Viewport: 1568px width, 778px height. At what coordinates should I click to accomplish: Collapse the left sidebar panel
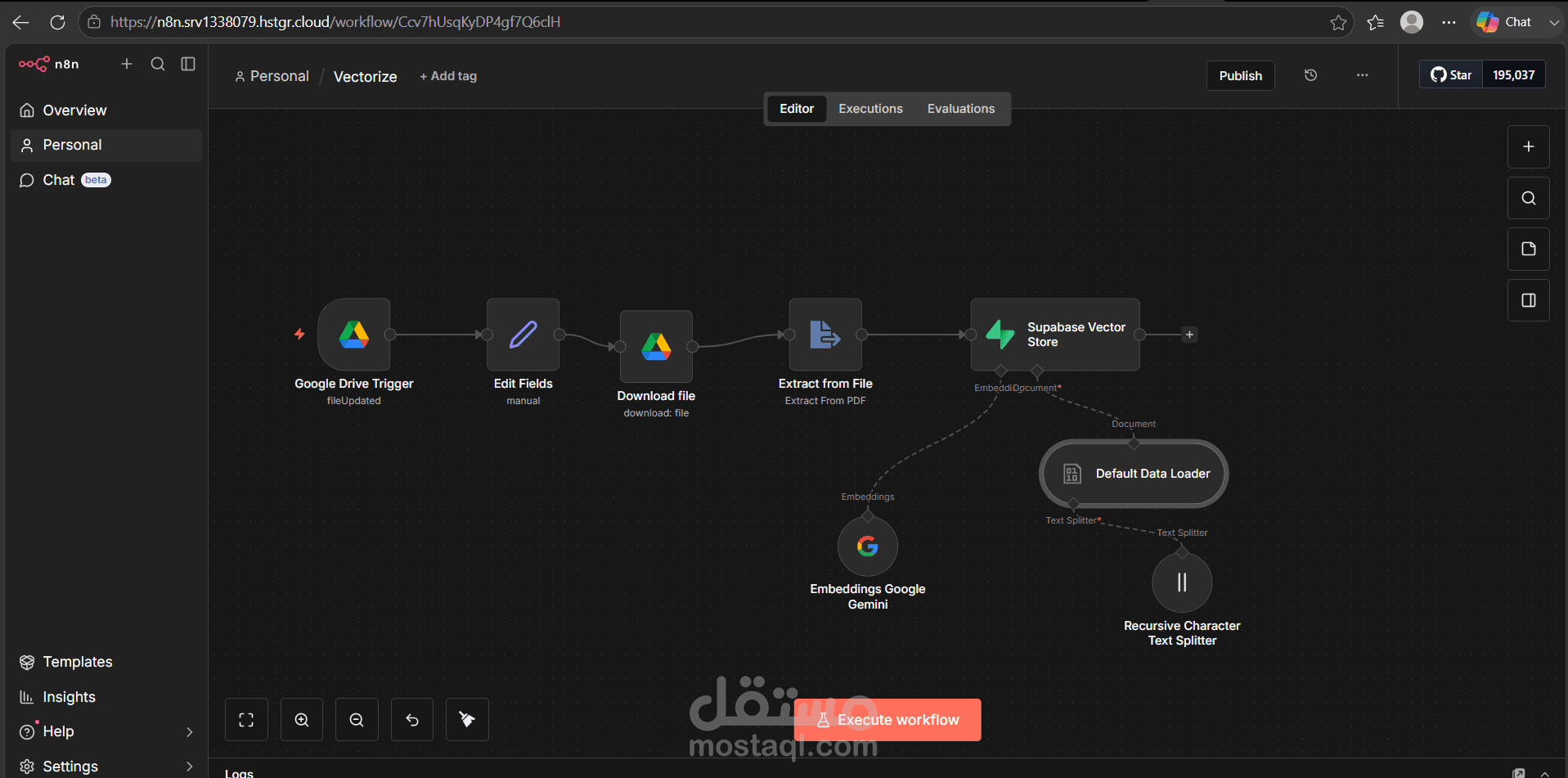pyautogui.click(x=188, y=64)
